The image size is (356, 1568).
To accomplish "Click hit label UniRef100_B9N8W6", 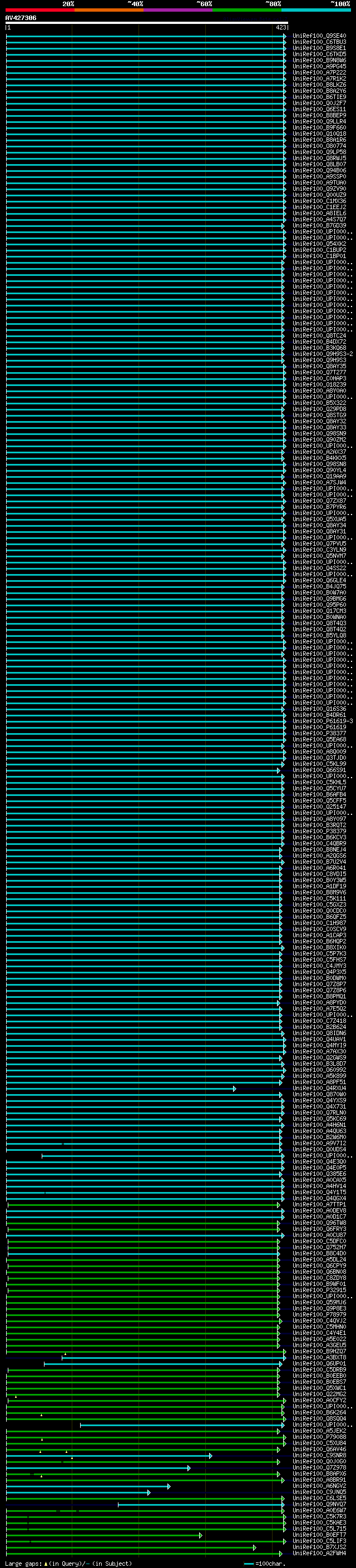I will click(x=319, y=60).
